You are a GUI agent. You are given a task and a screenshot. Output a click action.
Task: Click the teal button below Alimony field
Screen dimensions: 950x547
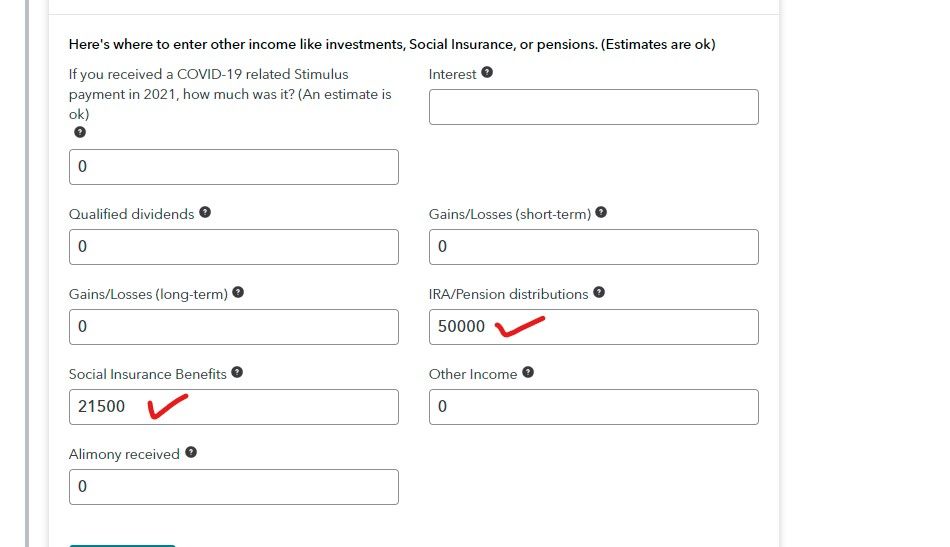[x=122, y=546]
